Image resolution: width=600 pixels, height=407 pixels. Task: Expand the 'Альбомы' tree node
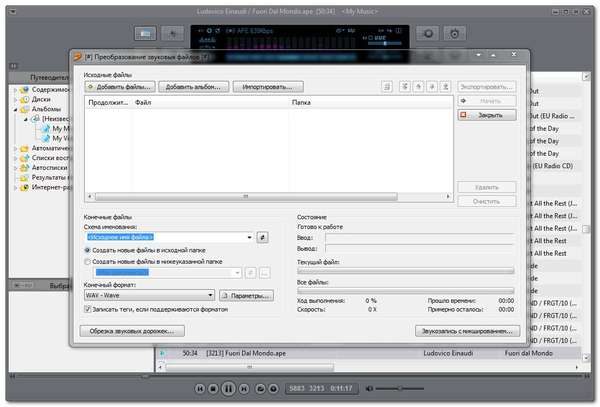[15, 109]
